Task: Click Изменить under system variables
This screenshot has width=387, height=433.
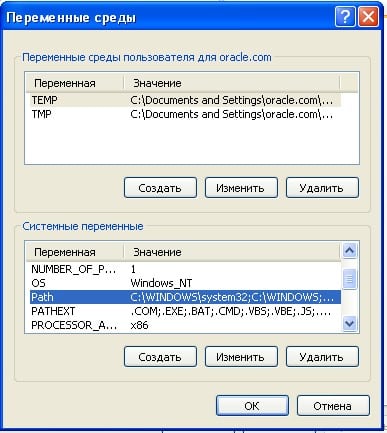Action: [x=241, y=357]
